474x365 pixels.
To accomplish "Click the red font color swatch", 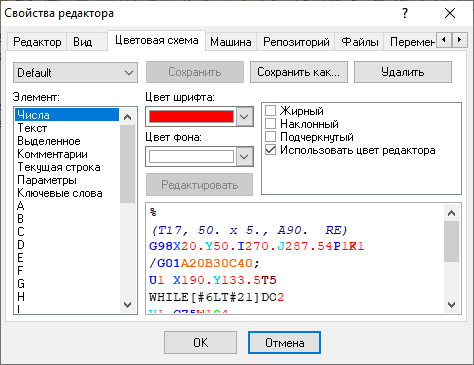I will 191,117.
